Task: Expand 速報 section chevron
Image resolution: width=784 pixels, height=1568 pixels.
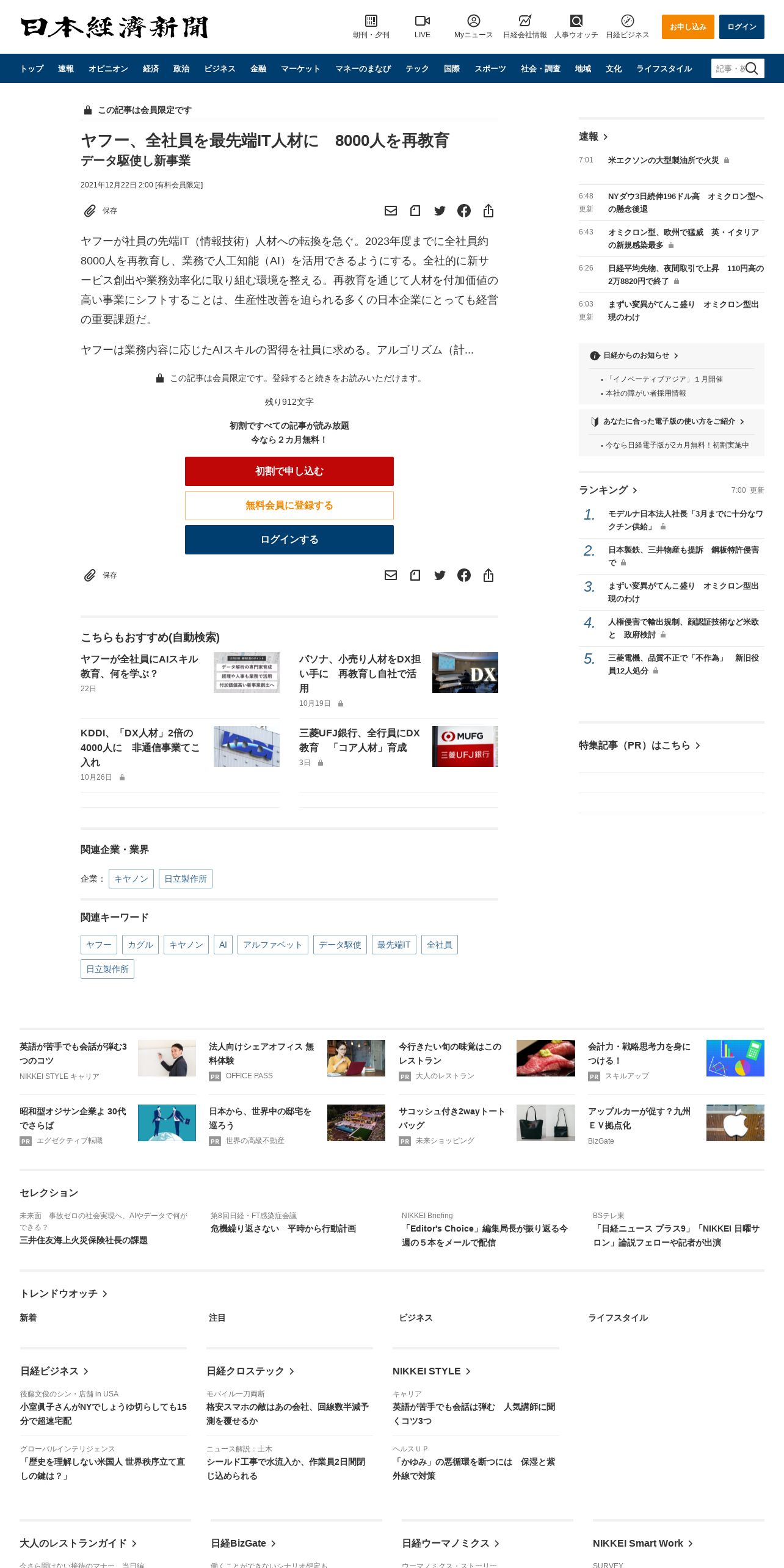Action: click(x=605, y=137)
